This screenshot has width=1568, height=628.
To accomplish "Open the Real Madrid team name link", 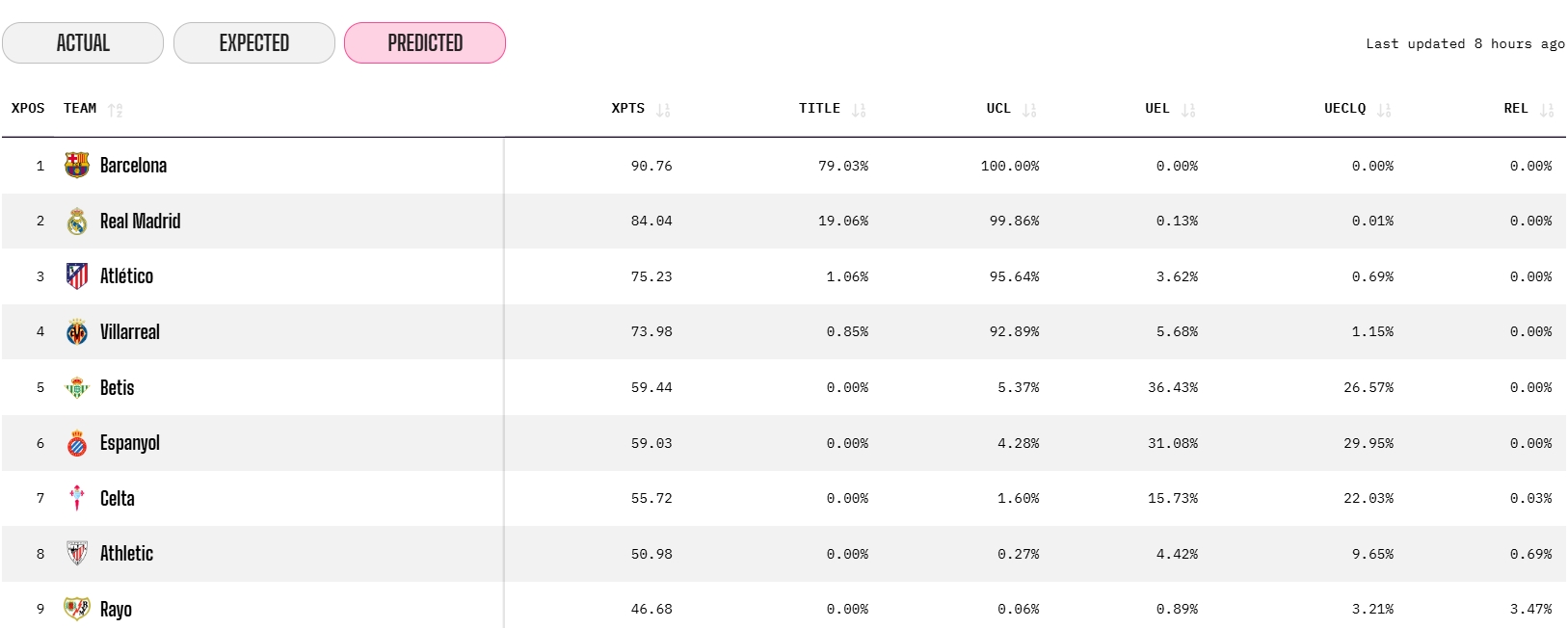I will [x=141, y=222].
